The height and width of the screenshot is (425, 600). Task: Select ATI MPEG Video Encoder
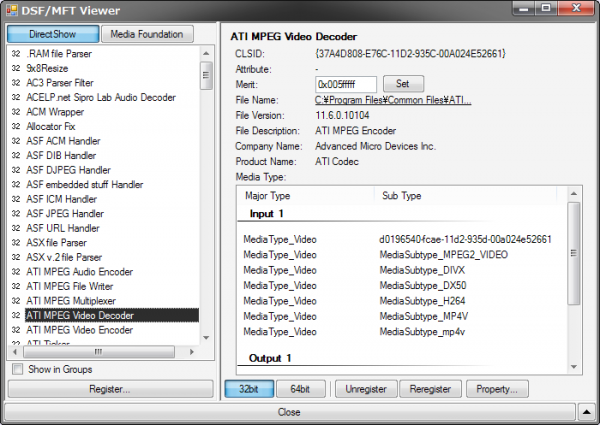[x=103, y=330]
